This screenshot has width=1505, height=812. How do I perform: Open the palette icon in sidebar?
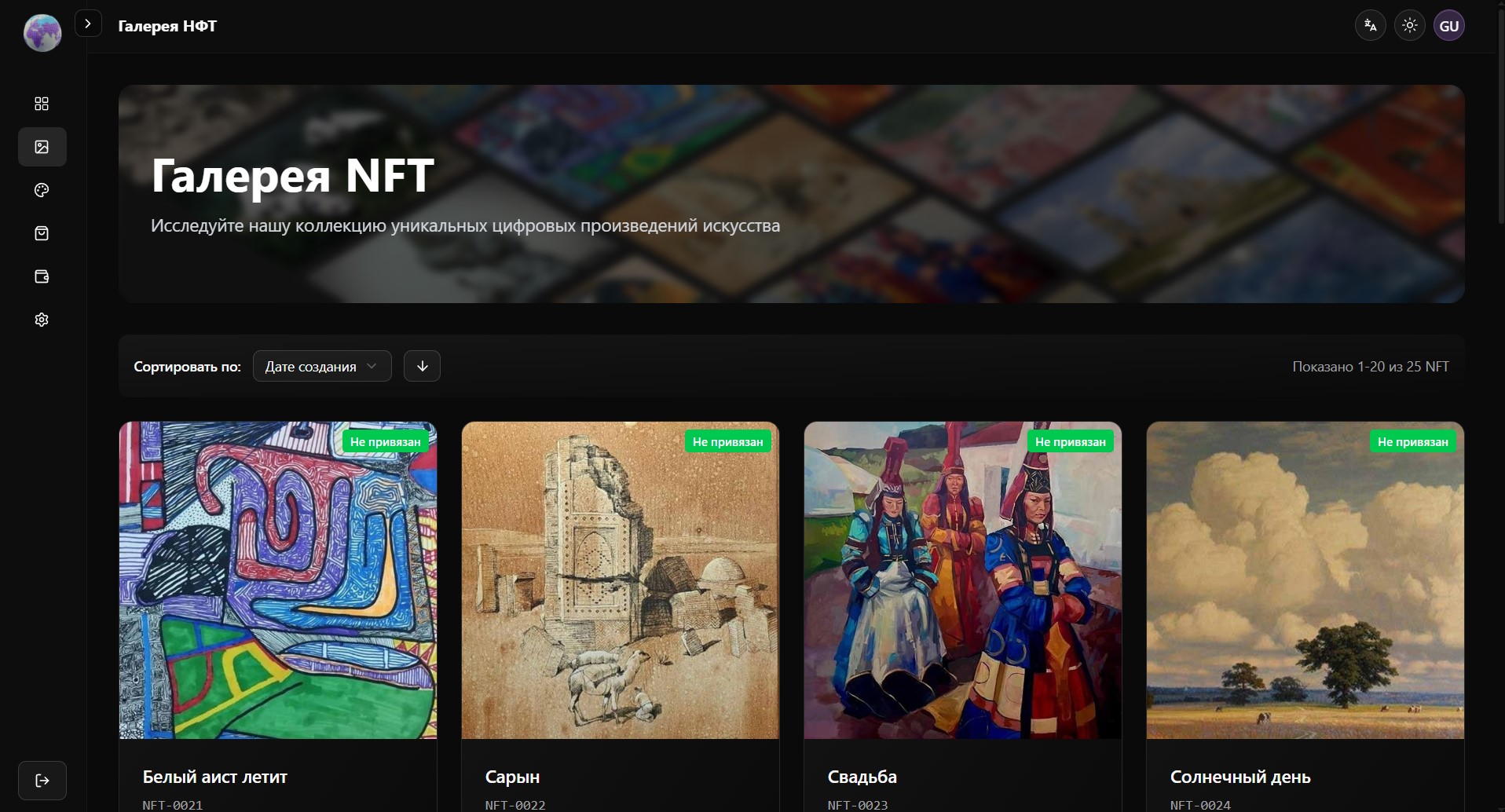pyautogui.click(x=42, y=190)
